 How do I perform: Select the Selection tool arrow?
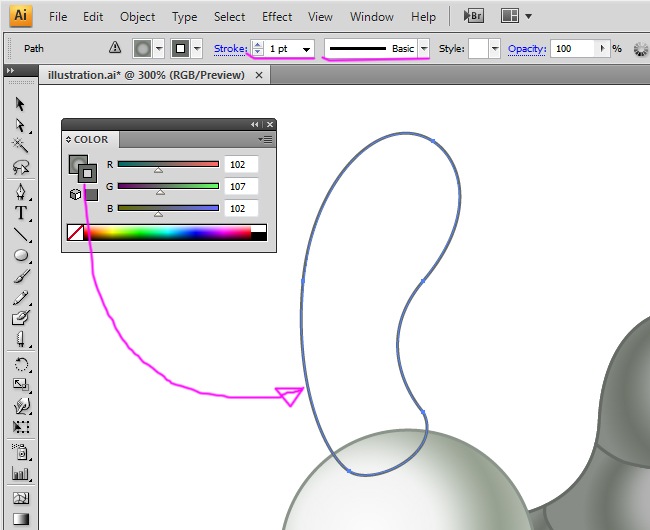click(x=20, y=104)
